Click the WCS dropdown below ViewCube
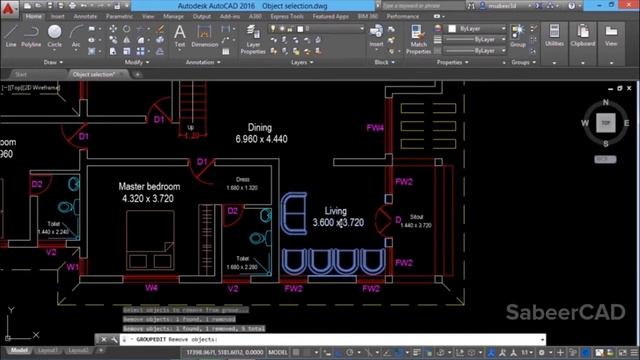 (x=605, y=159)
